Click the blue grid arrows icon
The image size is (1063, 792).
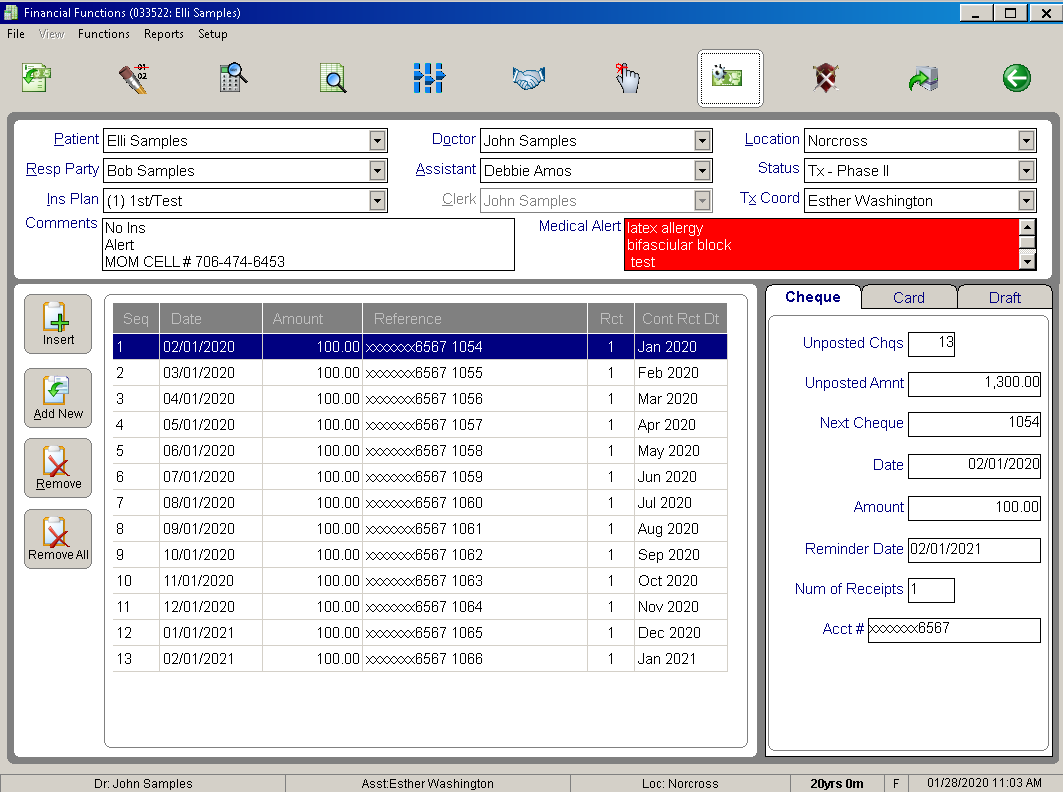(429, 78)
